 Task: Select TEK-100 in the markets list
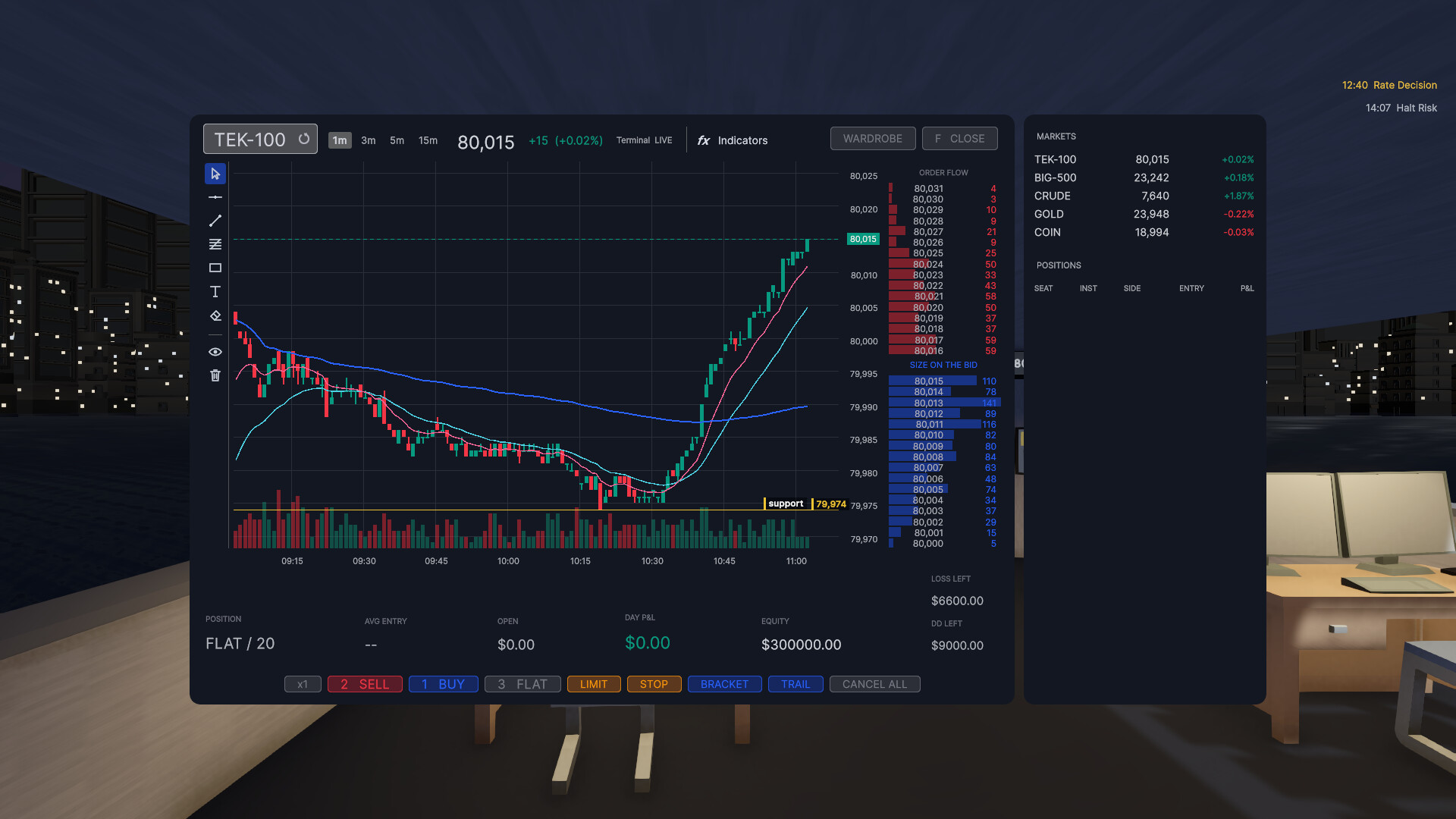(1144, 159)
